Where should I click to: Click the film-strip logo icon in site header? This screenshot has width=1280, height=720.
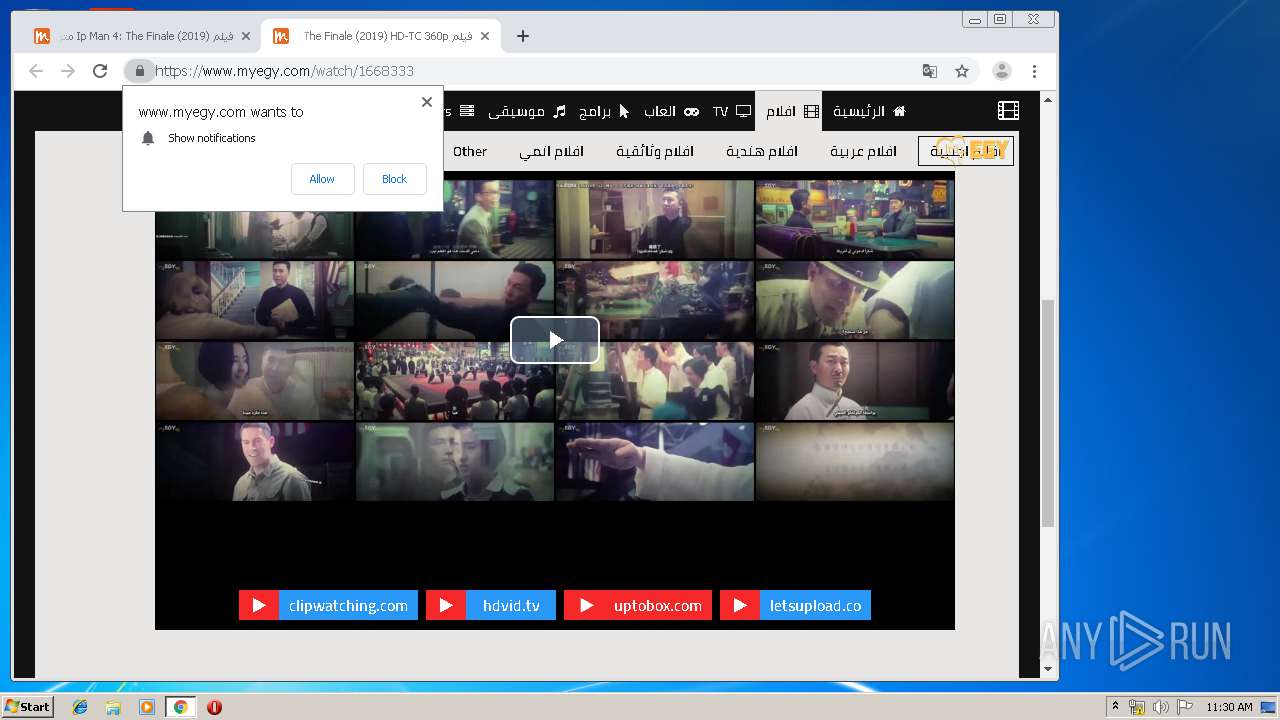pyautogui.click(x=1008, y=111)
